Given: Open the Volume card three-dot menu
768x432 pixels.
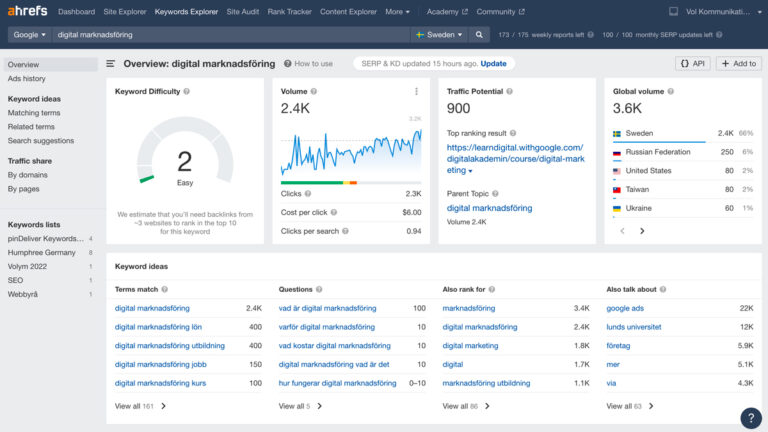Looking at the screenshot, I should (416, 92).
